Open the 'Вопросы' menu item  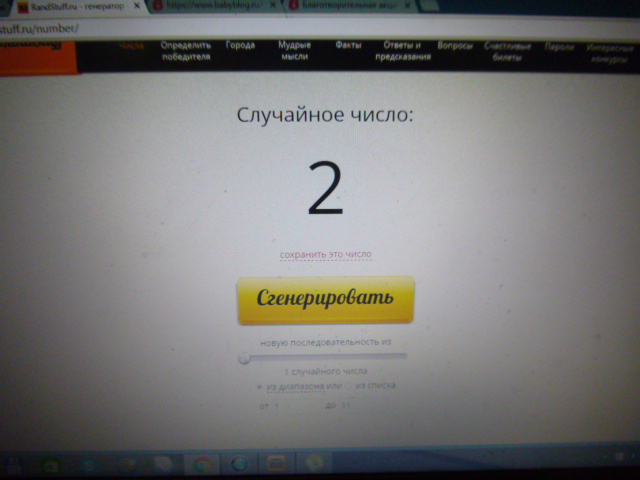pos(455,46)
